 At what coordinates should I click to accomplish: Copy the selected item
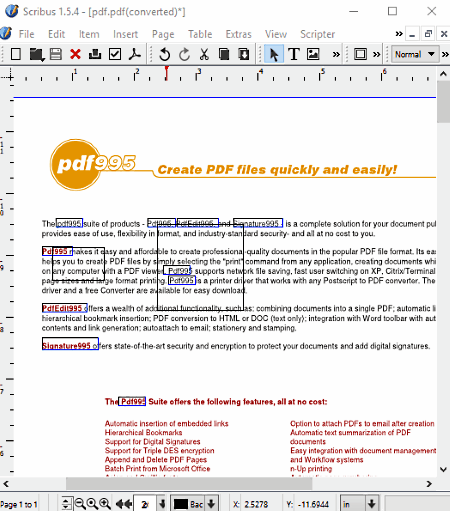tap(224, 54)
